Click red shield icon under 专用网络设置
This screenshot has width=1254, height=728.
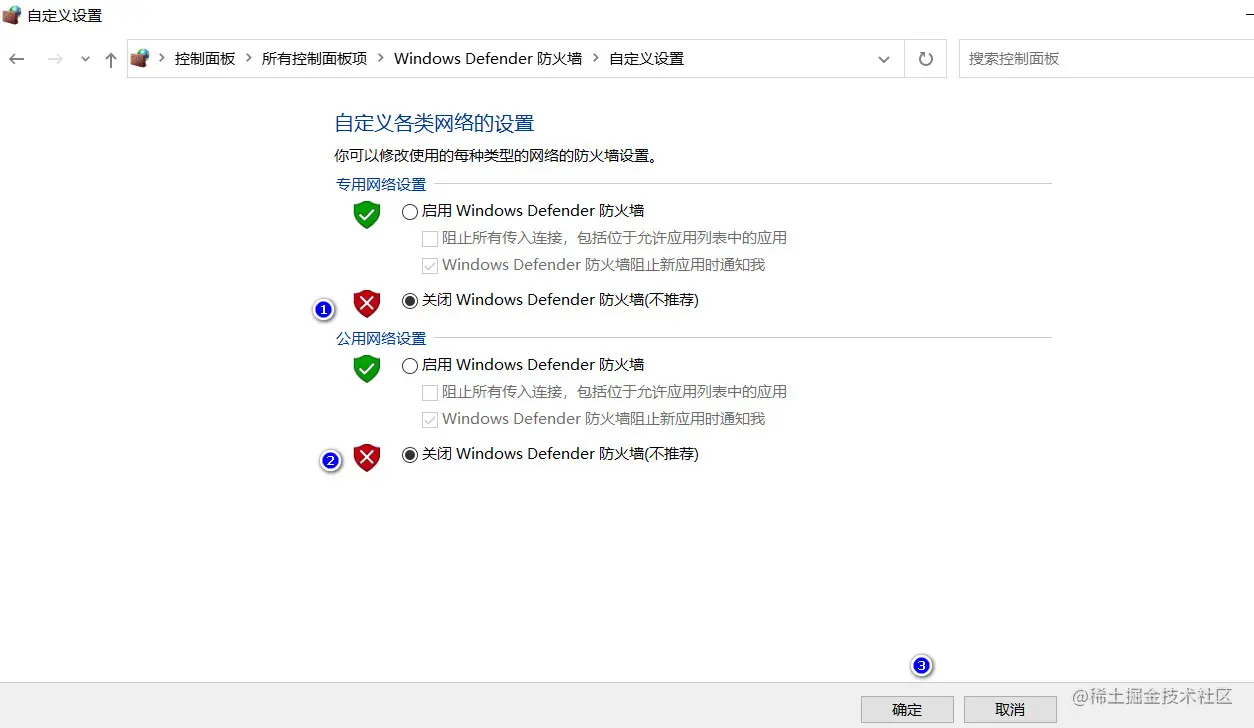point(367,303)
